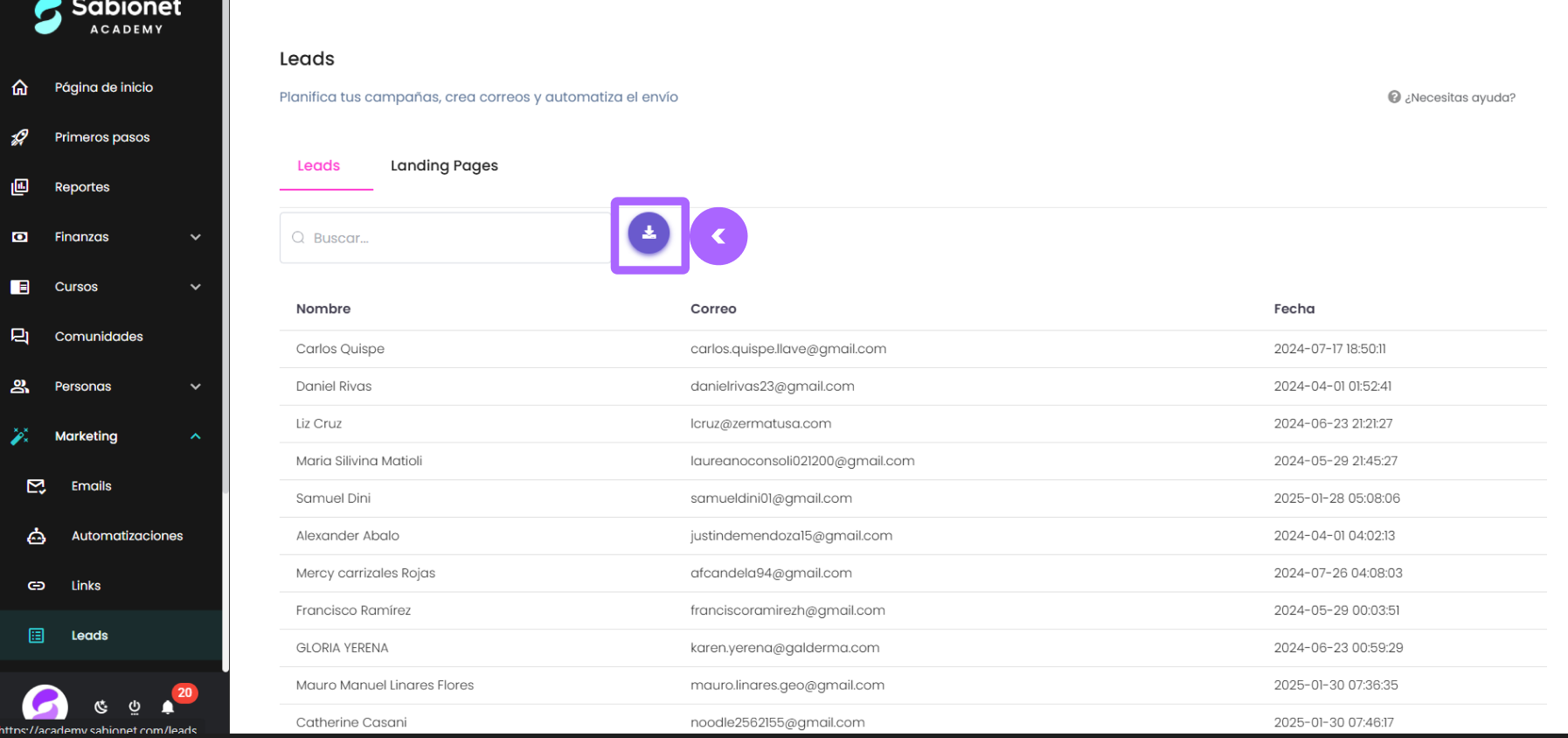1568x738 pixels.
Task: Click the Personas people icon
Action: 20,386
